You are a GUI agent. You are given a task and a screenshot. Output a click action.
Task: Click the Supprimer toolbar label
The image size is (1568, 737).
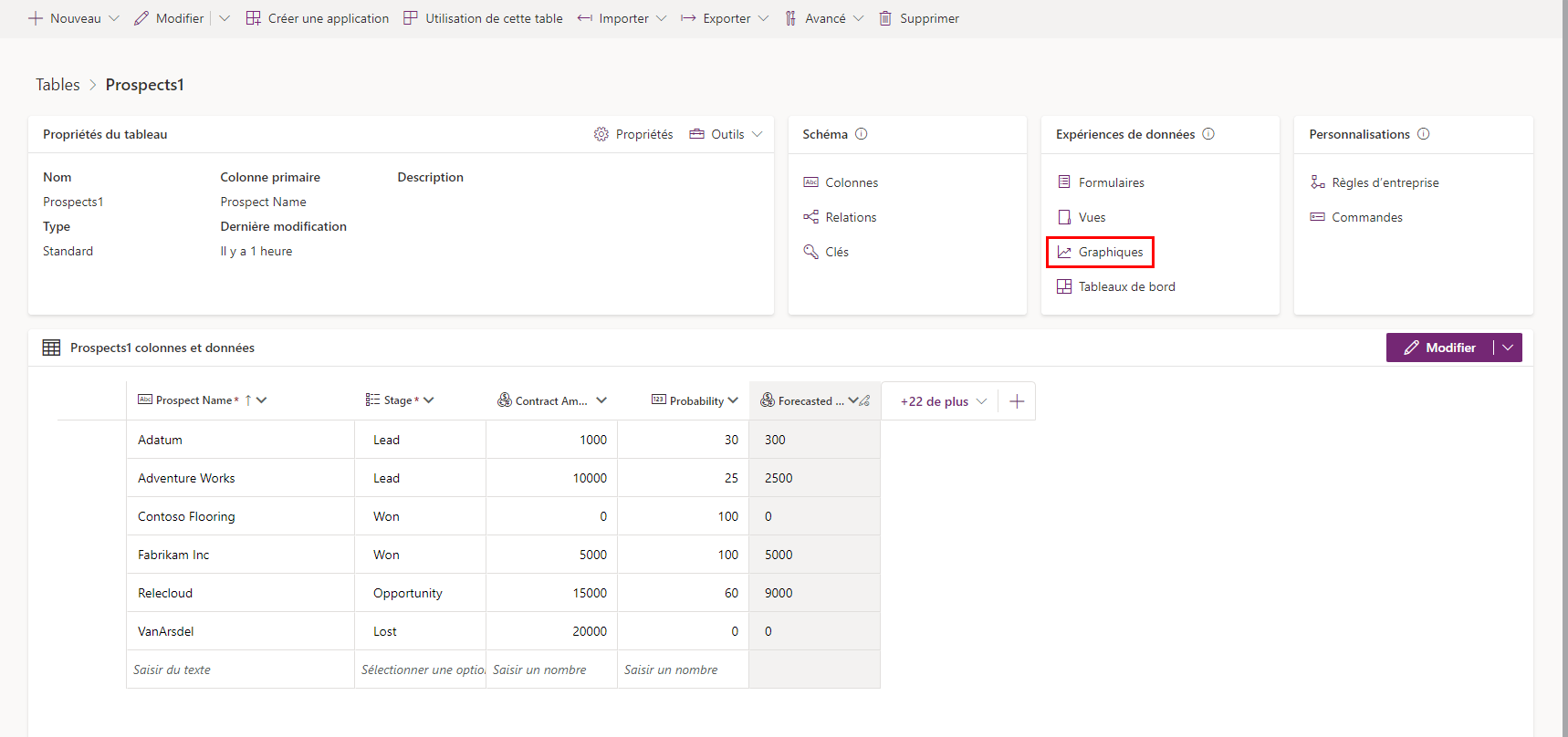(x=929, y=18)
